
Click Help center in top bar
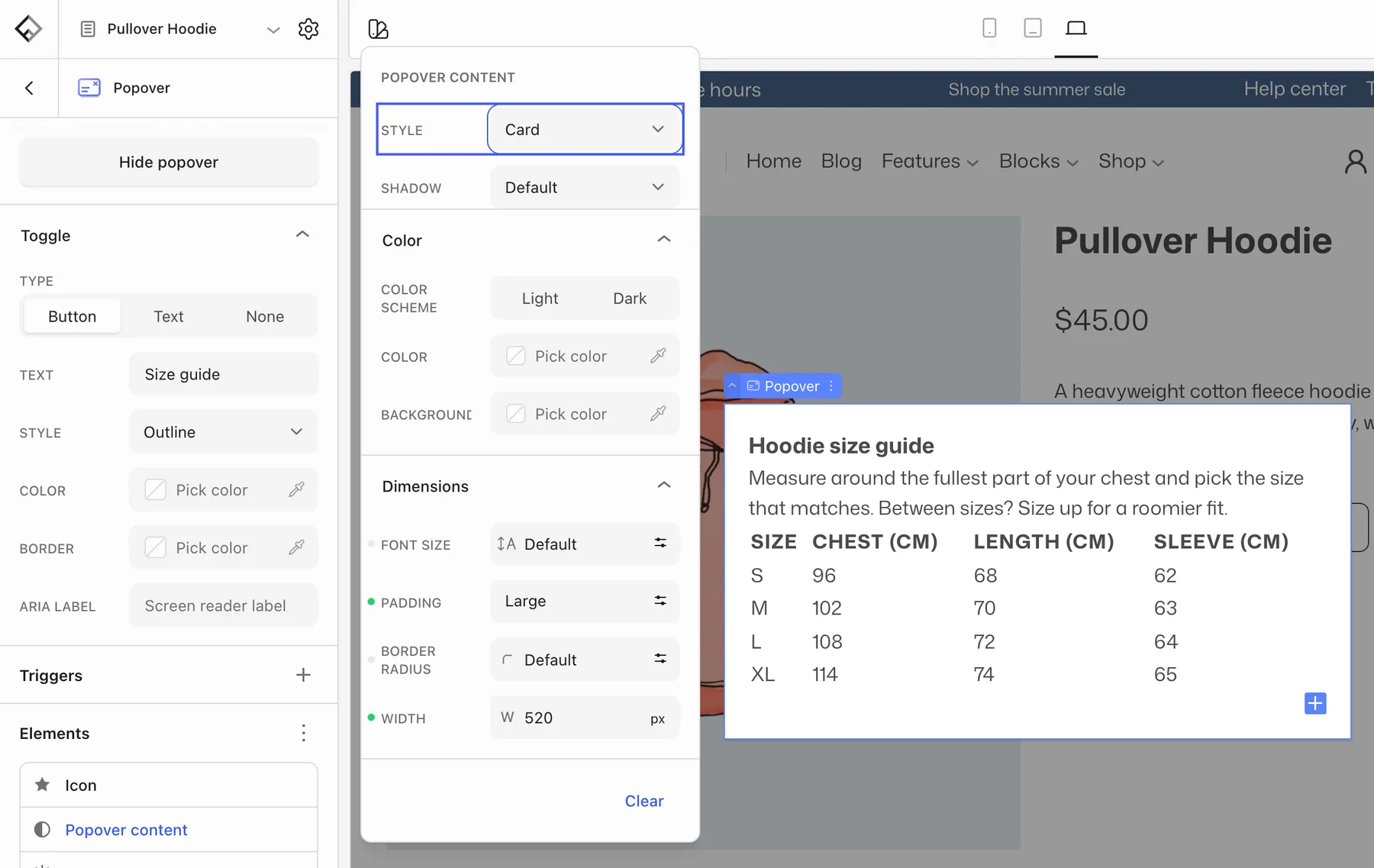[1295, 89]
